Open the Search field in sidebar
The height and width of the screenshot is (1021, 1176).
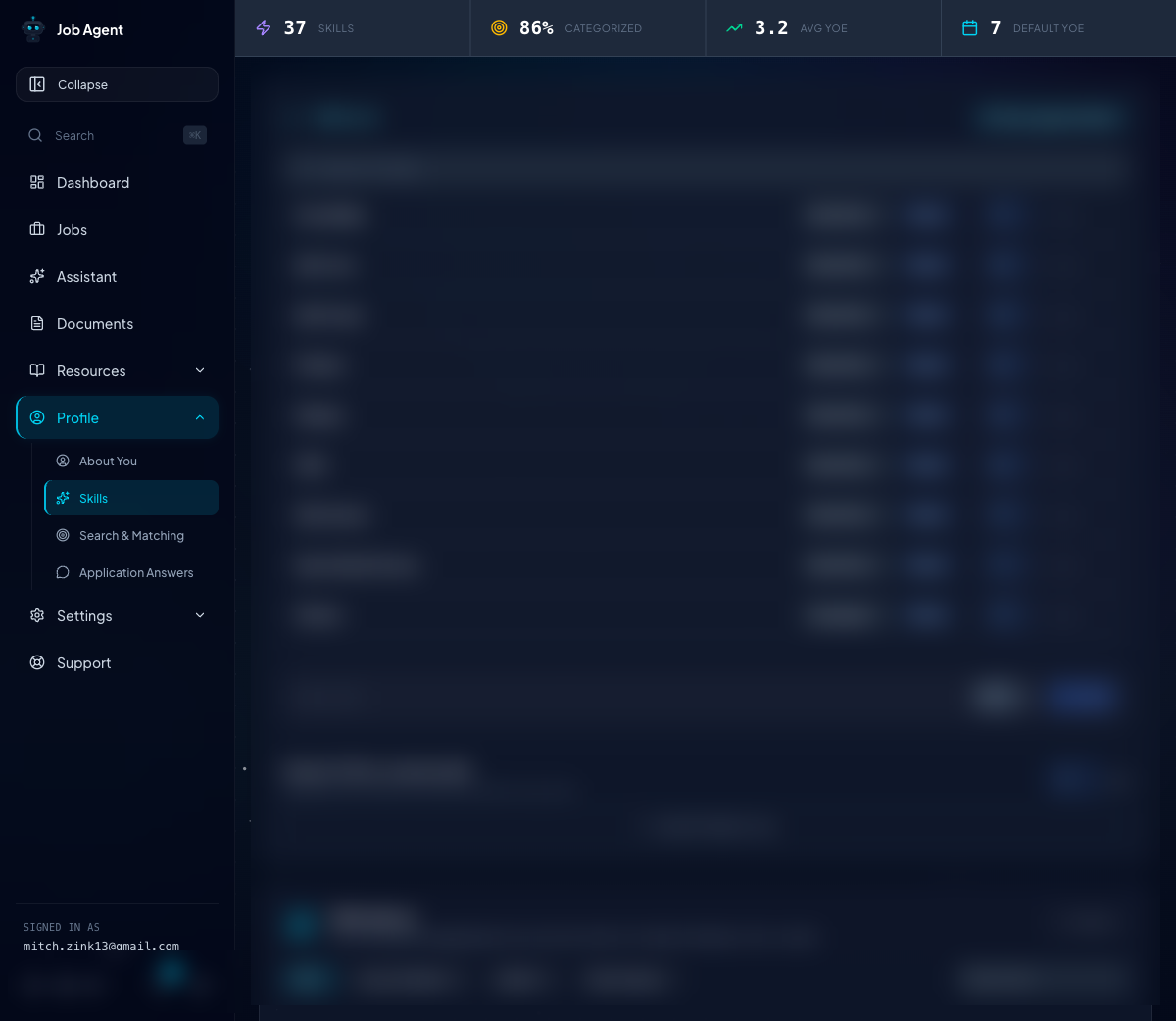pos(117,135)
